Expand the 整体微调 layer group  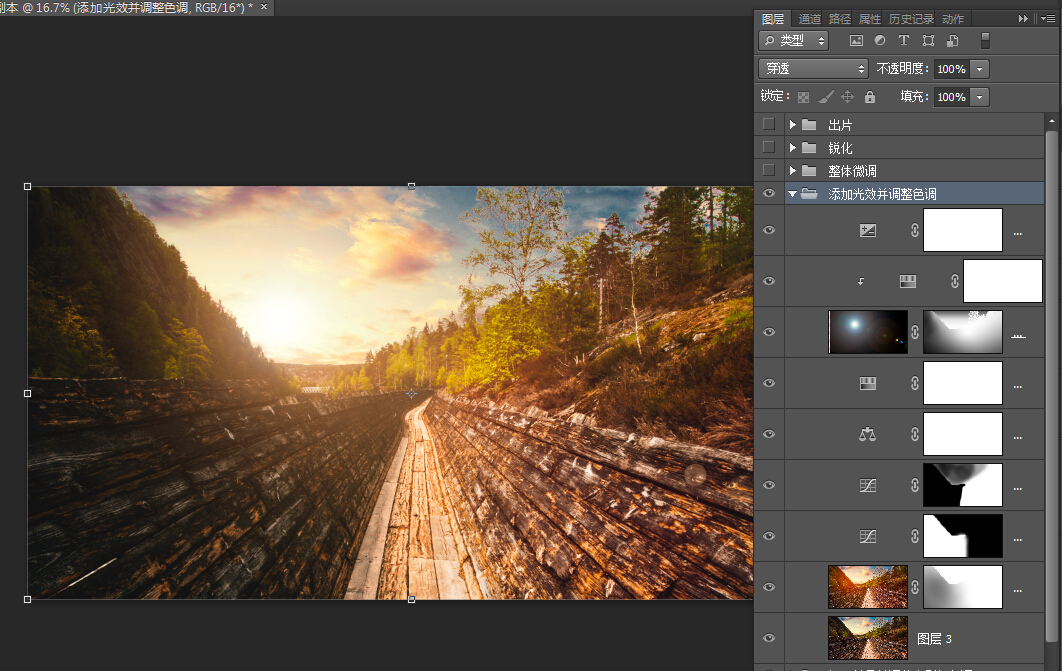[792, 171]
